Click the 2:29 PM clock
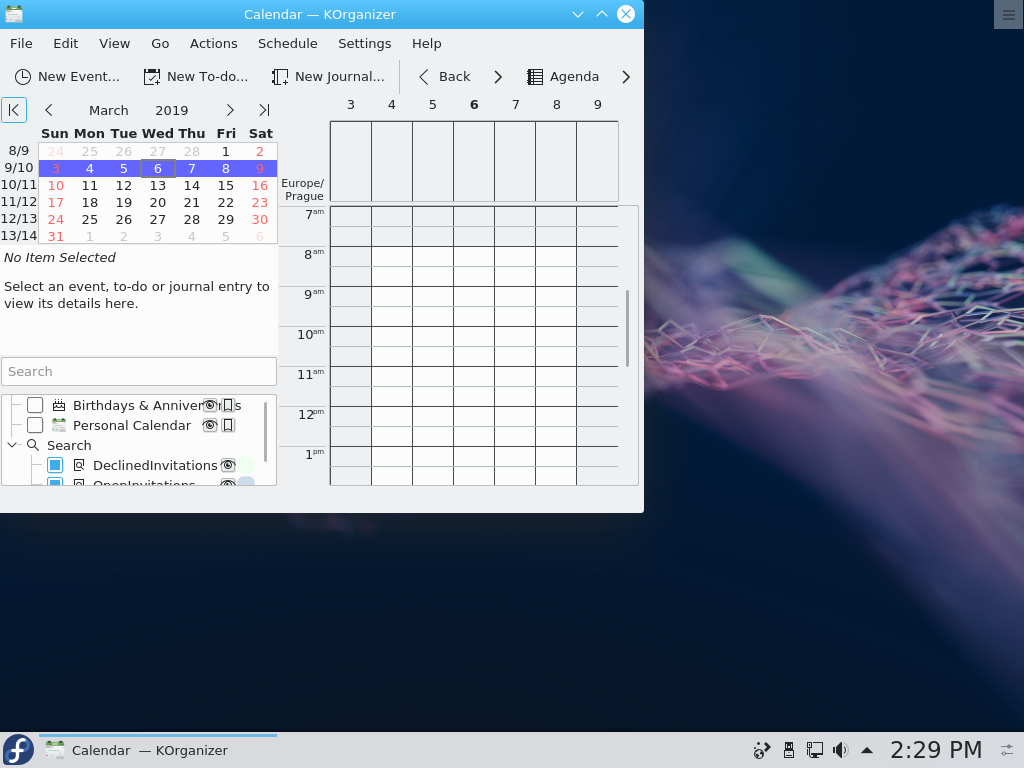 936,750
